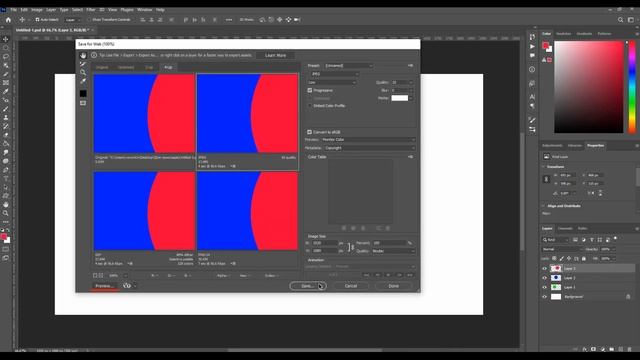Click the three-dots more options in options bar

229,20
